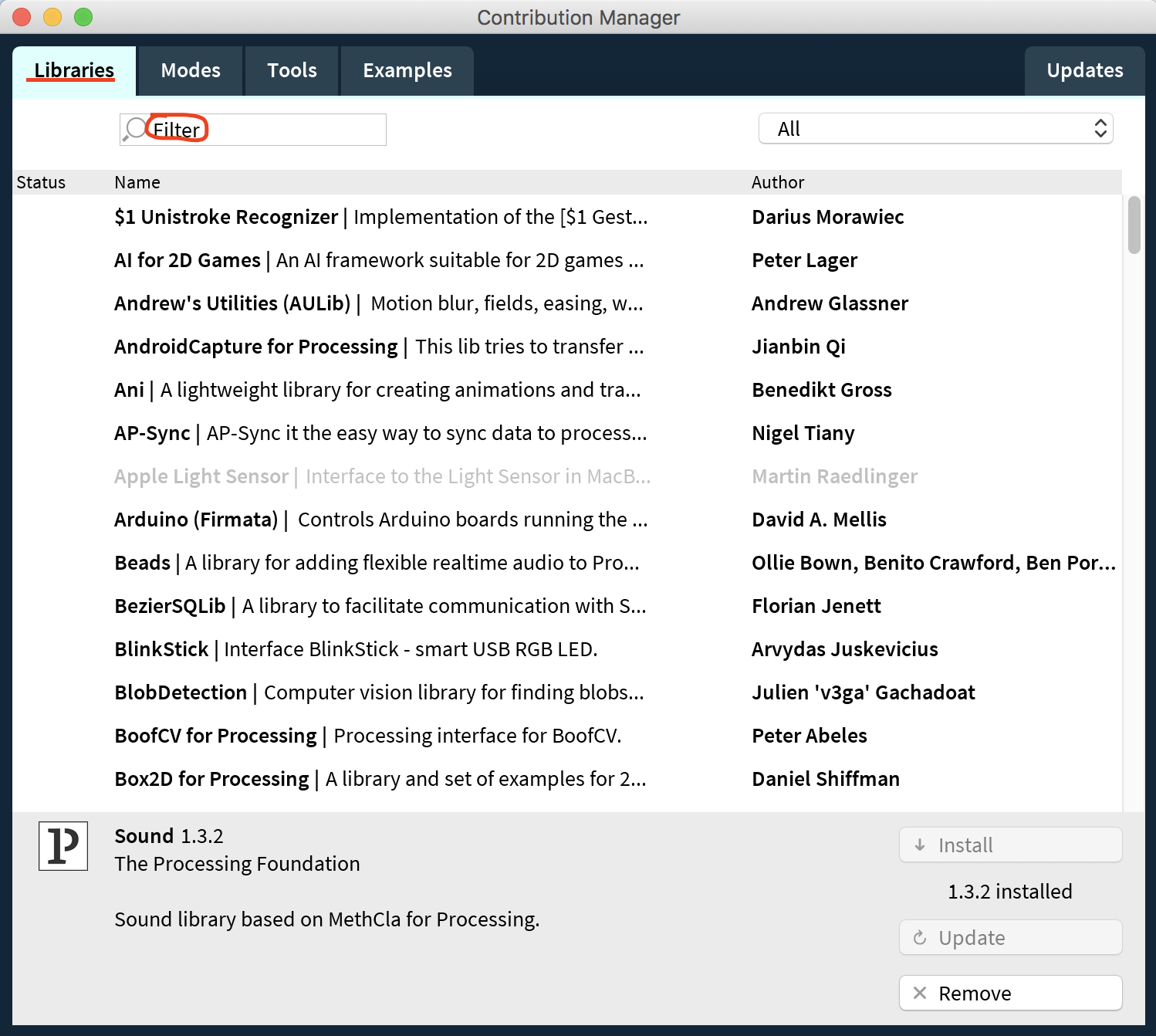Click author Peter Lager

[805, 260]
